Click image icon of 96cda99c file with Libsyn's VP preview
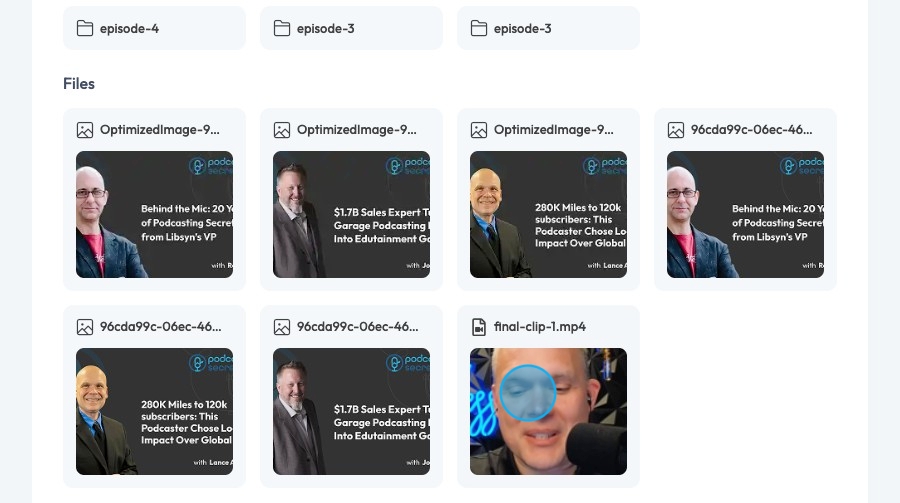 [x=676, y=130]
